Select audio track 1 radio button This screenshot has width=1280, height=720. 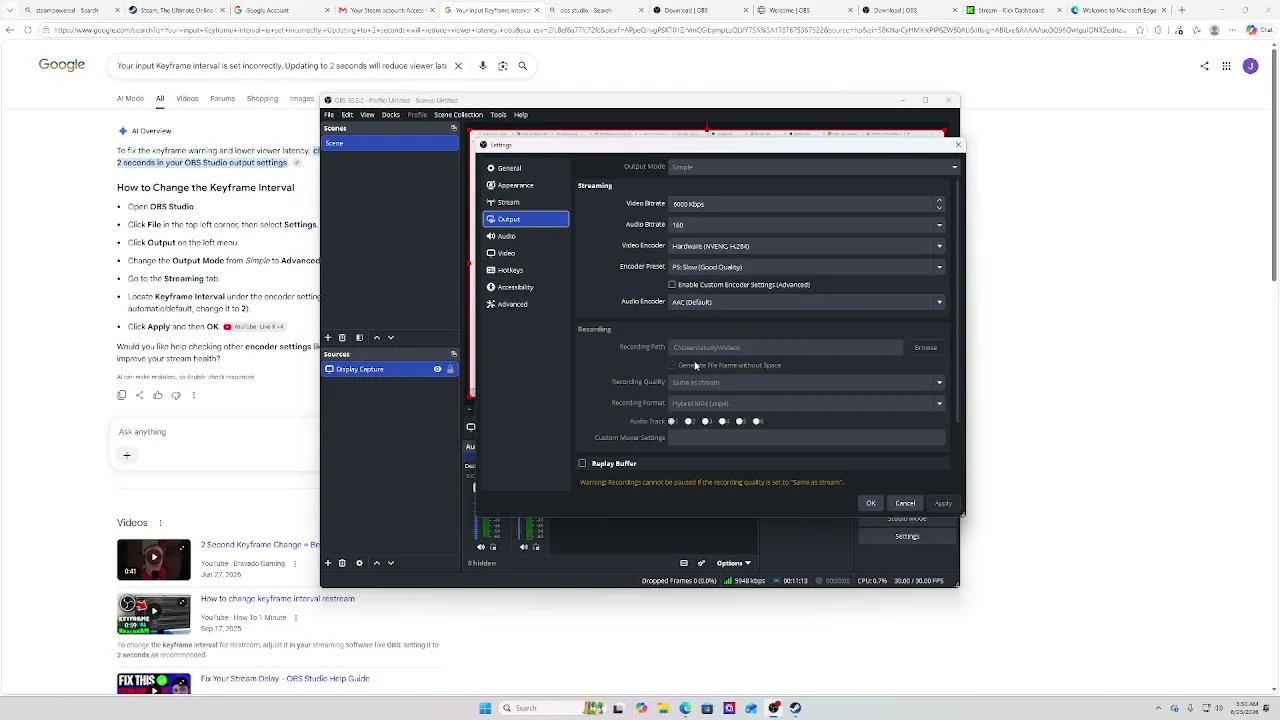tap(672, 422)
